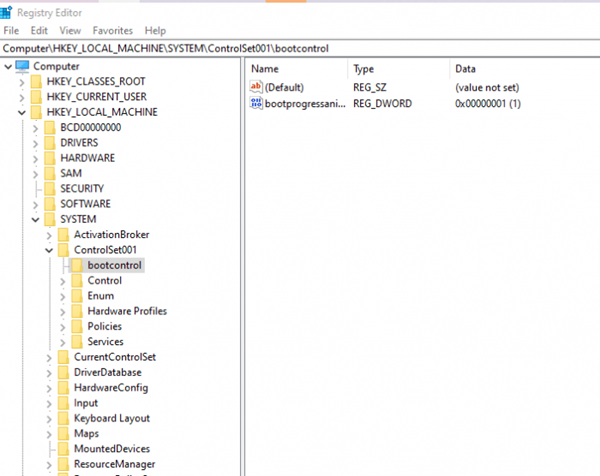
Task: Click the MountedDevices folder icon
Action: coord(64,449)
